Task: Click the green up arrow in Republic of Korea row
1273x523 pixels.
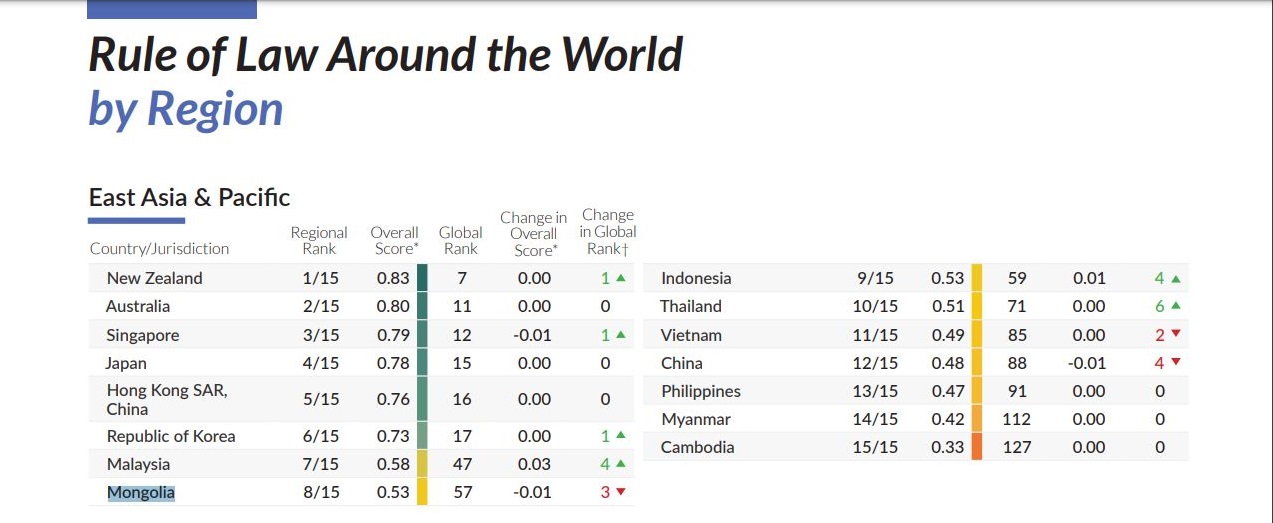Action: point(621,436)
